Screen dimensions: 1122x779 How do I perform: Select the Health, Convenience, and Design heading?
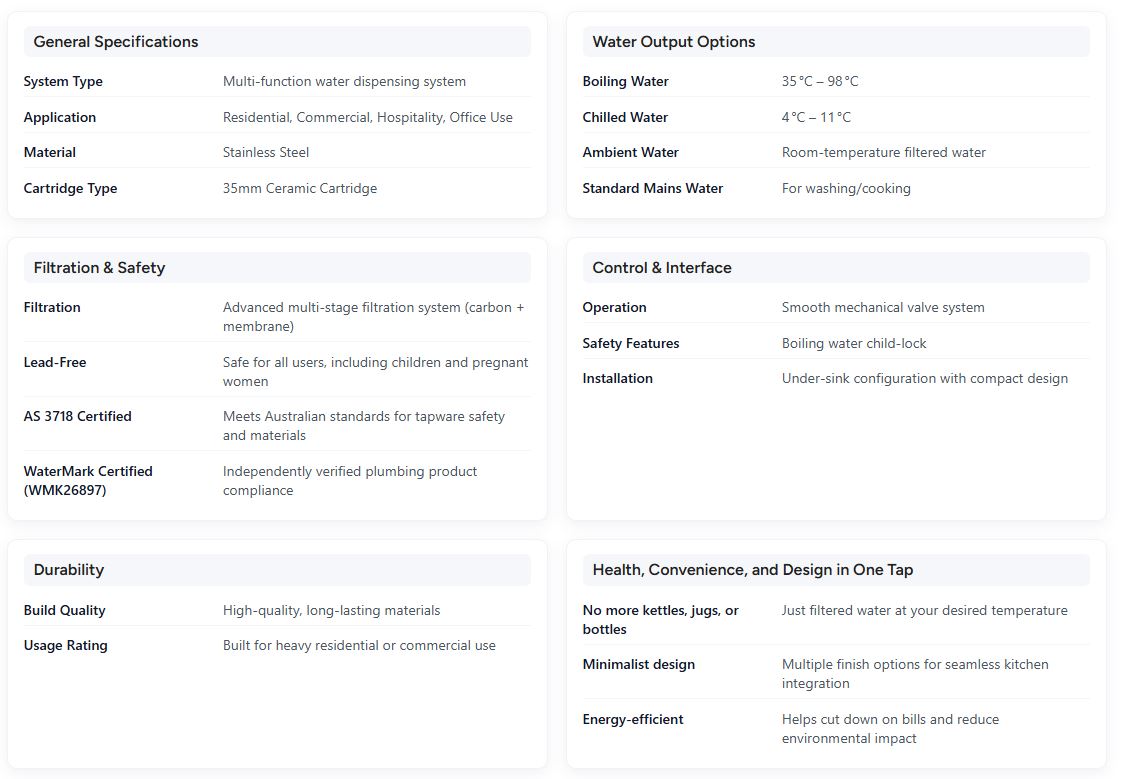pyautogui.click(x=753, y=570)
